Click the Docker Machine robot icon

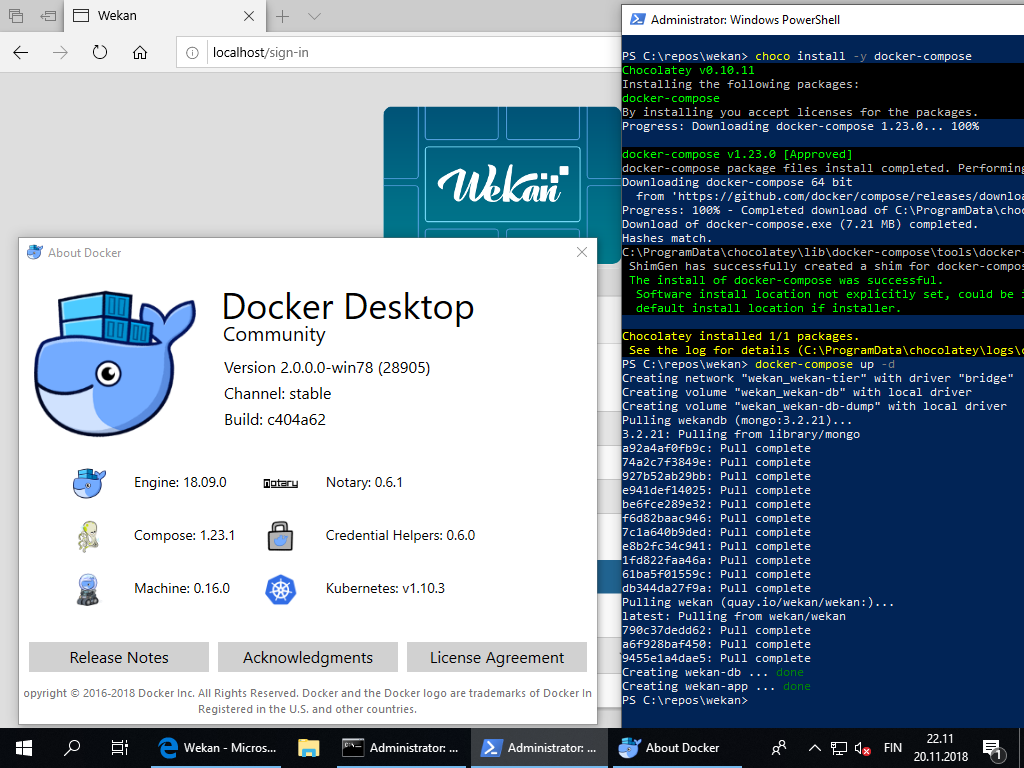click(x=88, y=589)
